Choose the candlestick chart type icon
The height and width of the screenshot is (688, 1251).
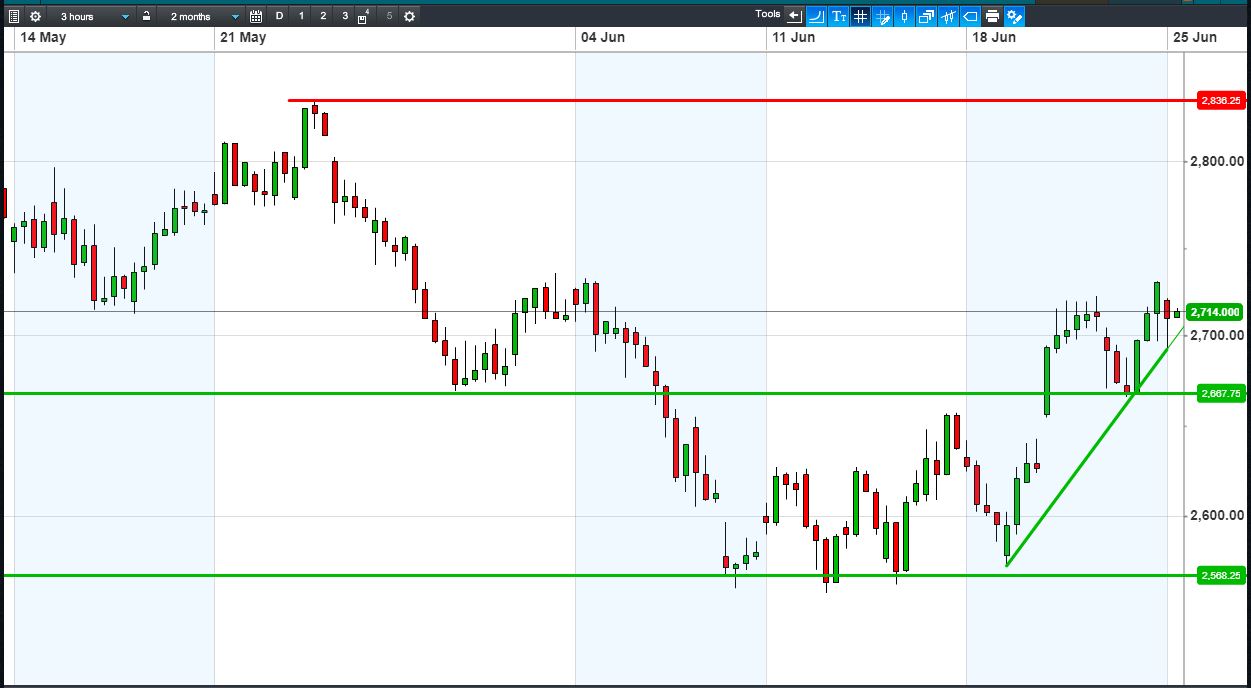(x=904, y=16)
